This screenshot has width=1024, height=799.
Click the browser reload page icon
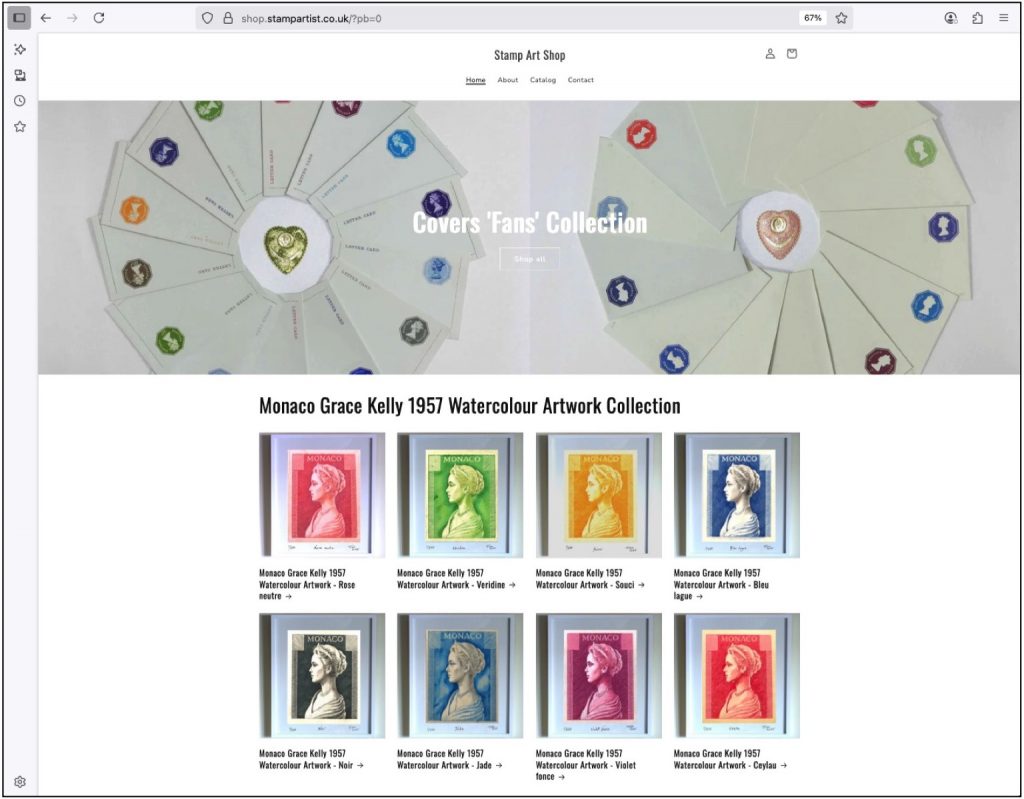[x=98, y=18]
